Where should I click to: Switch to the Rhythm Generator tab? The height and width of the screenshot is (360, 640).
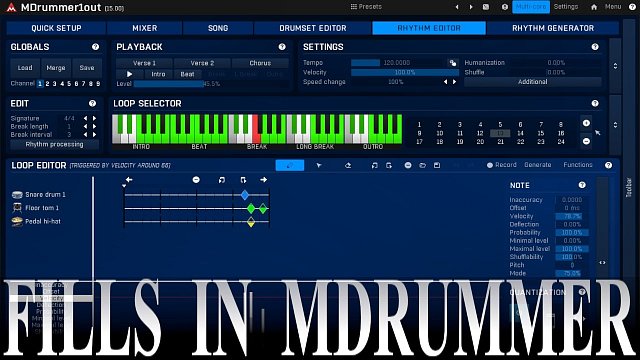click(553, 28)
